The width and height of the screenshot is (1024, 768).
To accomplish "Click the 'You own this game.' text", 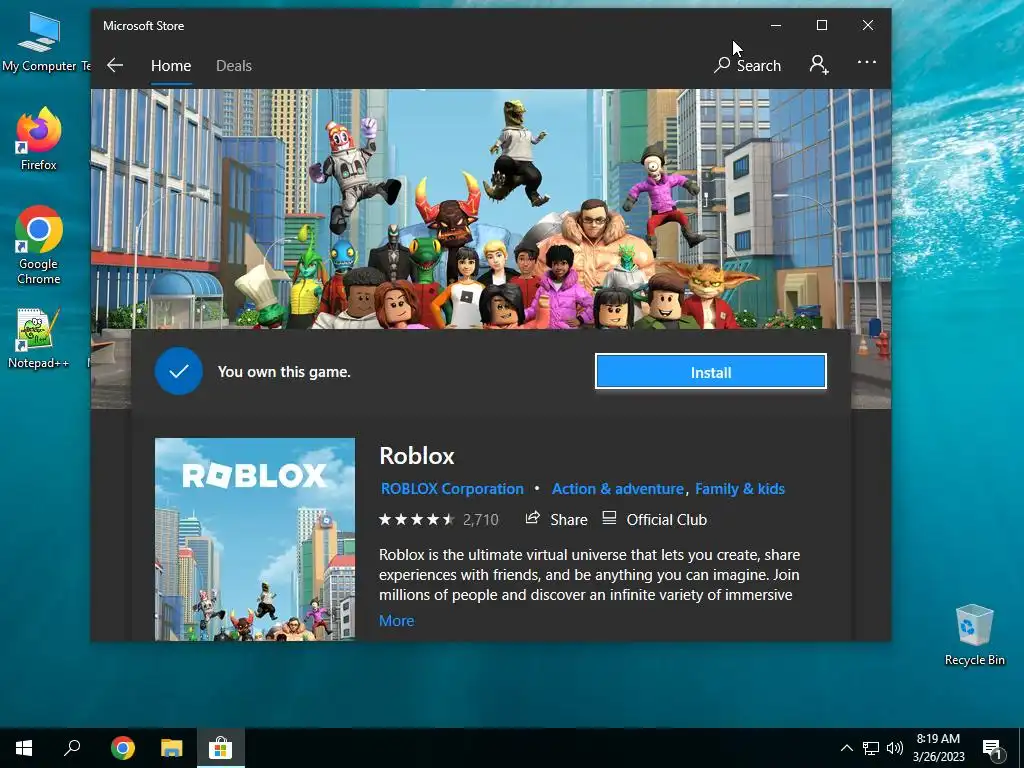I will (284, 372).
